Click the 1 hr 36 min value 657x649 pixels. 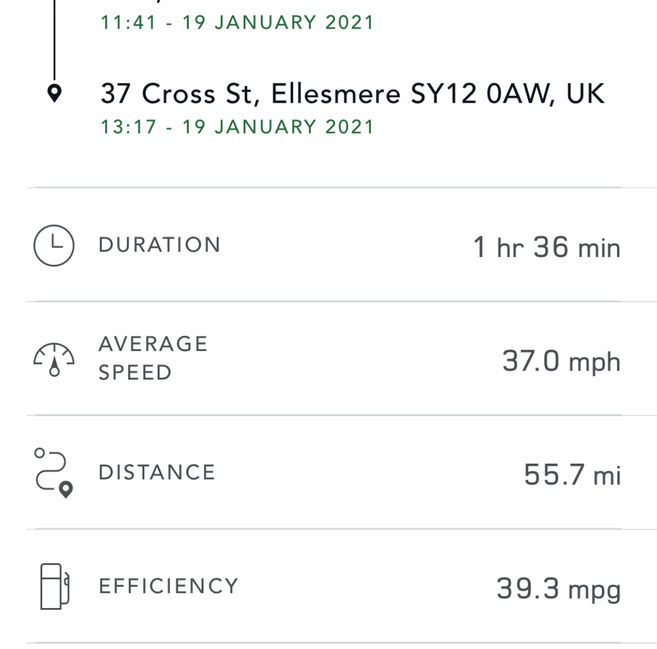tap(547, 247)
